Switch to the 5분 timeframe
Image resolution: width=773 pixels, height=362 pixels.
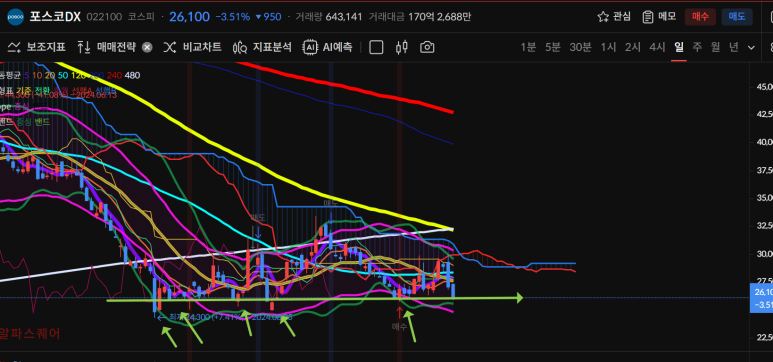(x=553, y=47)
